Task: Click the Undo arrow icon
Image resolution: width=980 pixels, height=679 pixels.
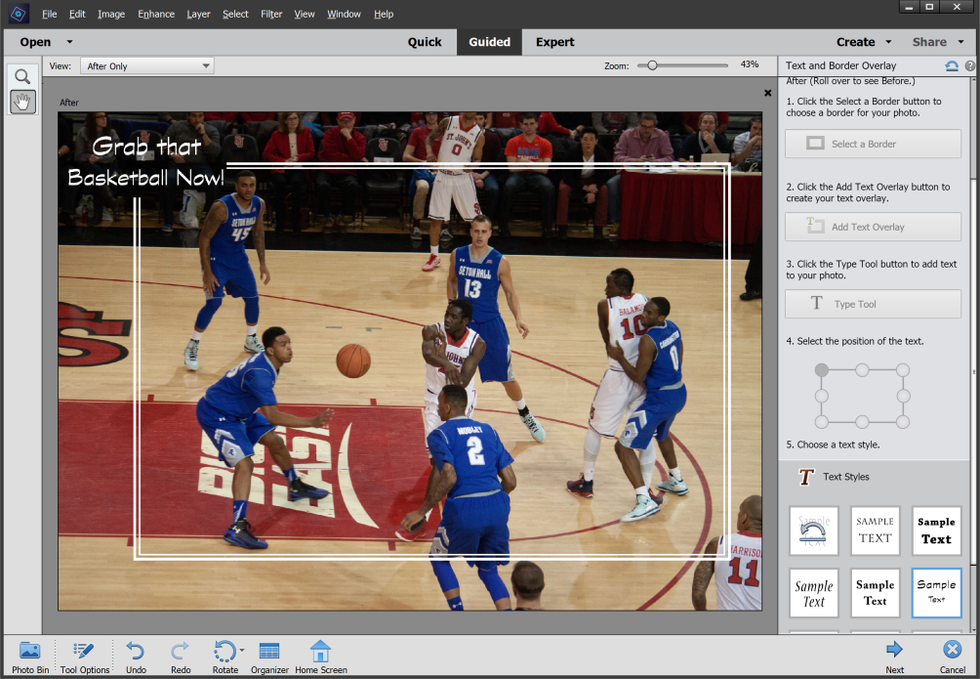Action: [136, 651]
